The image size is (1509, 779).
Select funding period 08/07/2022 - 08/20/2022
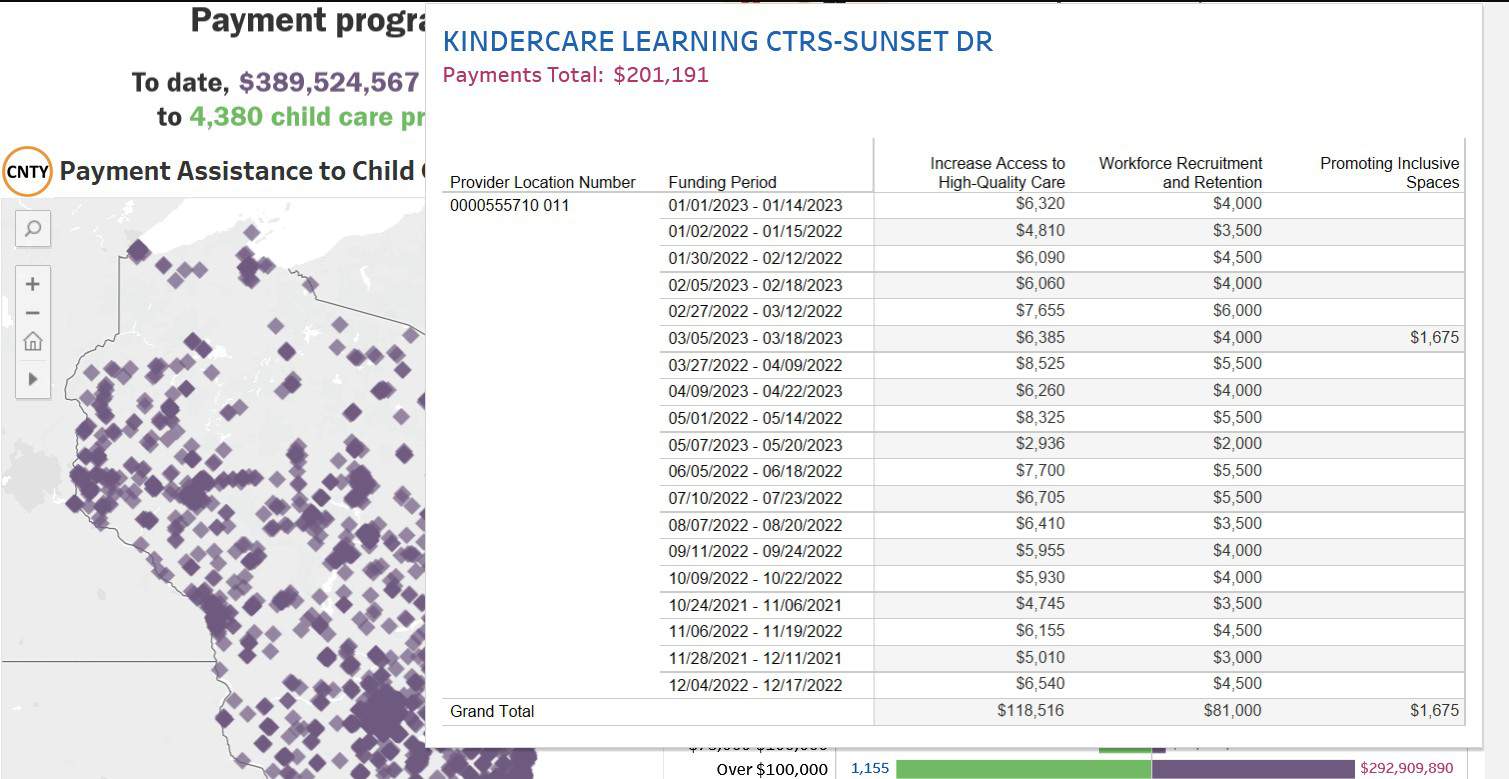tap(755, 525)
